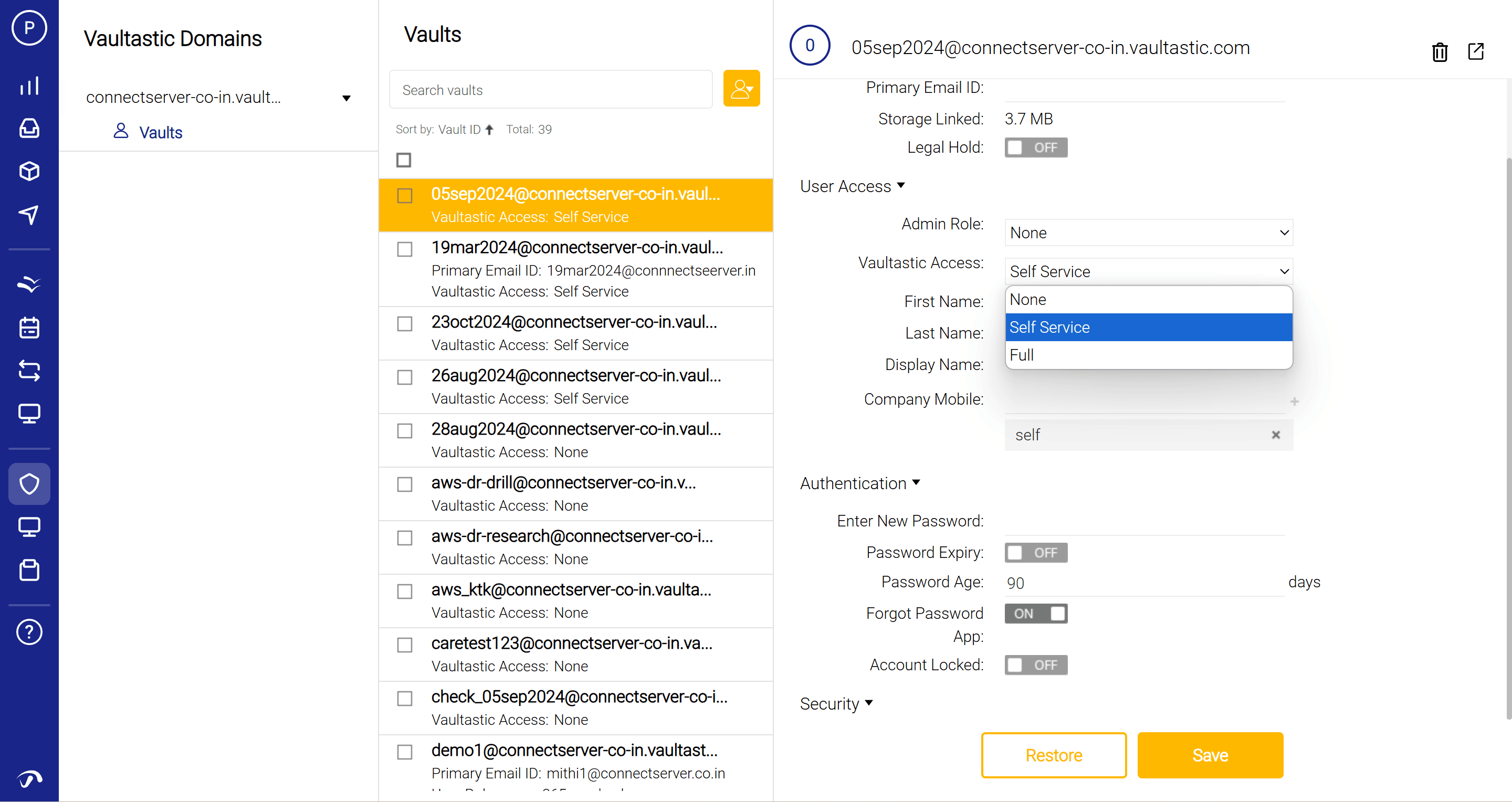Click the Search vaults input field
Viewport: 1512px width, 802px height.
click(551, 90)
